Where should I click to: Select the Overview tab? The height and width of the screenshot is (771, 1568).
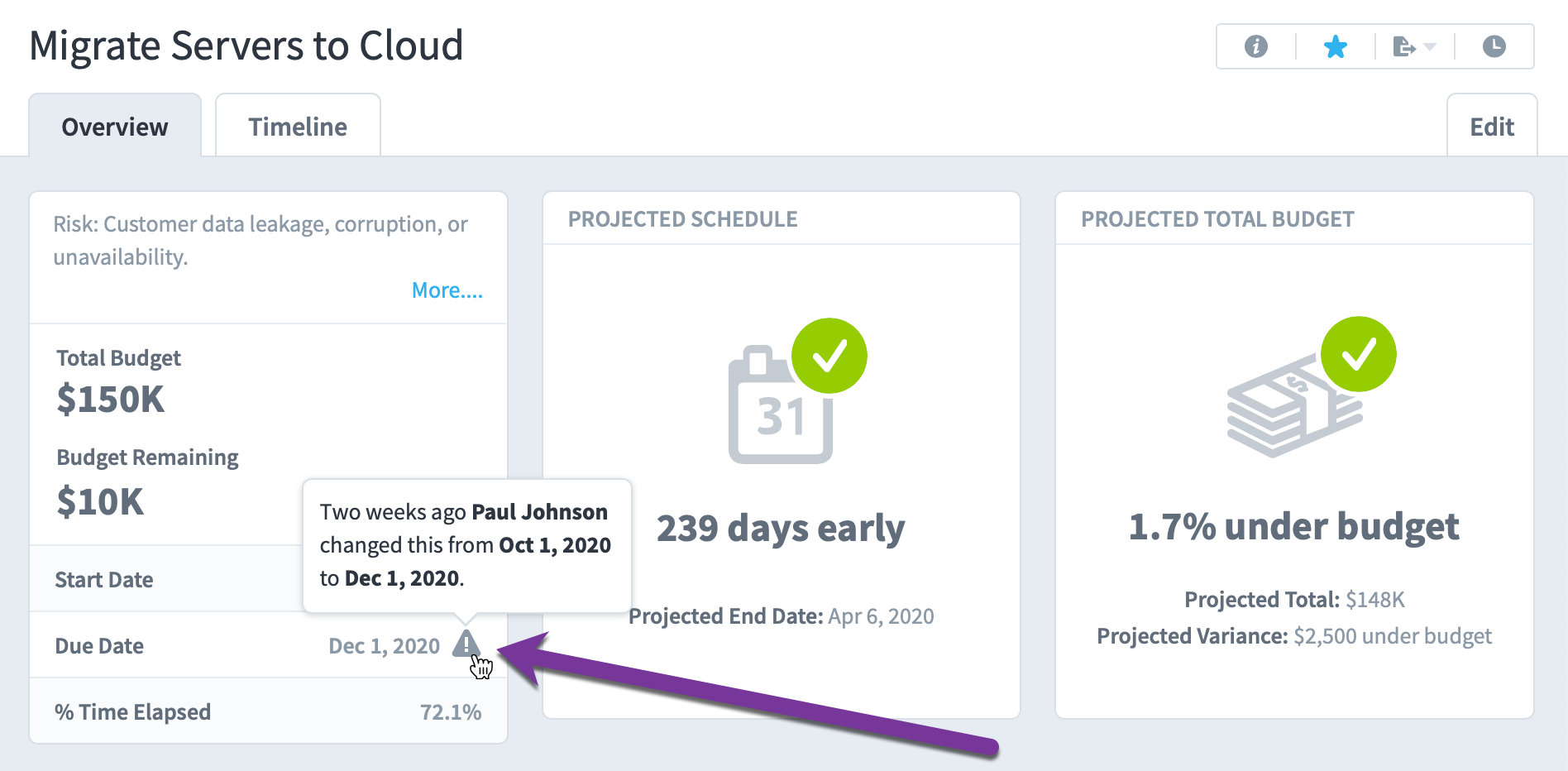tap(115, 126)
